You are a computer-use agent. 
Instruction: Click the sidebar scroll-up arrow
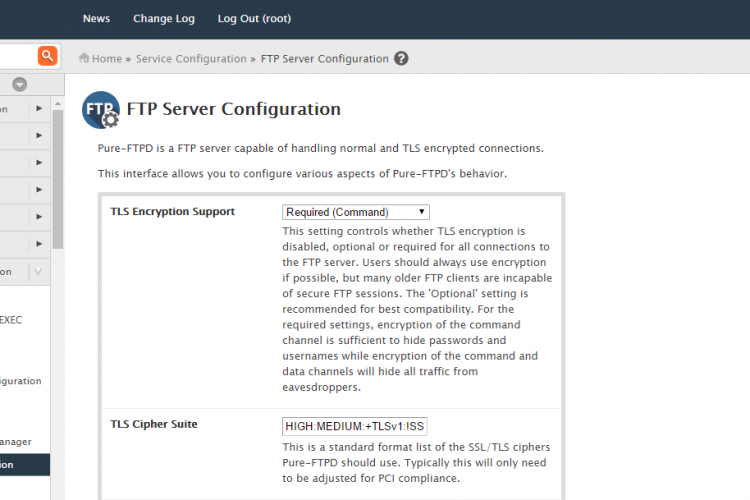click(57, 103)
